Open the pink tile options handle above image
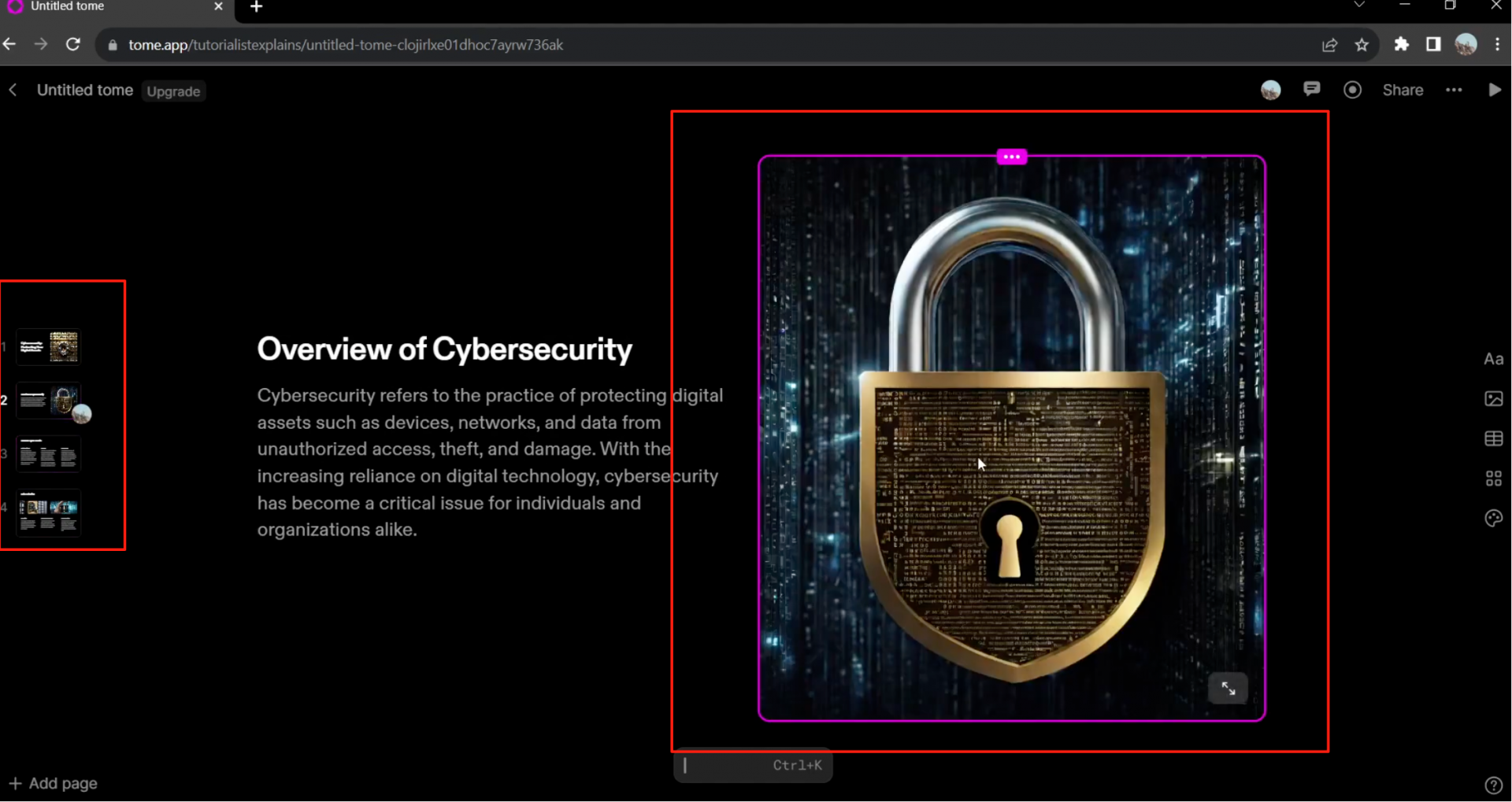 coord(1011,157)
